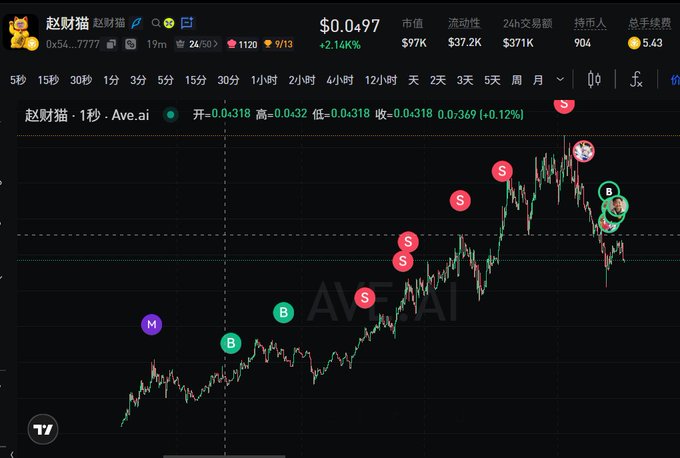Toggle the green dot legend indicator

coord(171,114)
